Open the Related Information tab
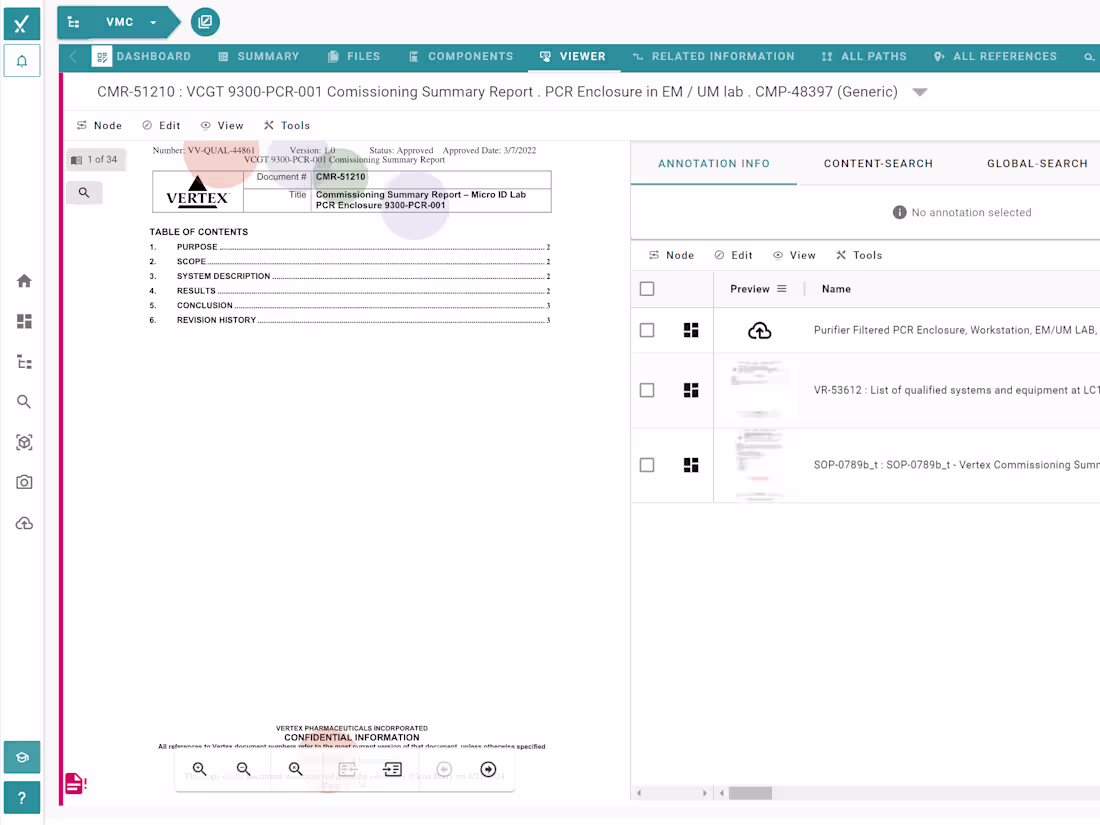Screen dimensions: 1100x825 click(713, 56)
